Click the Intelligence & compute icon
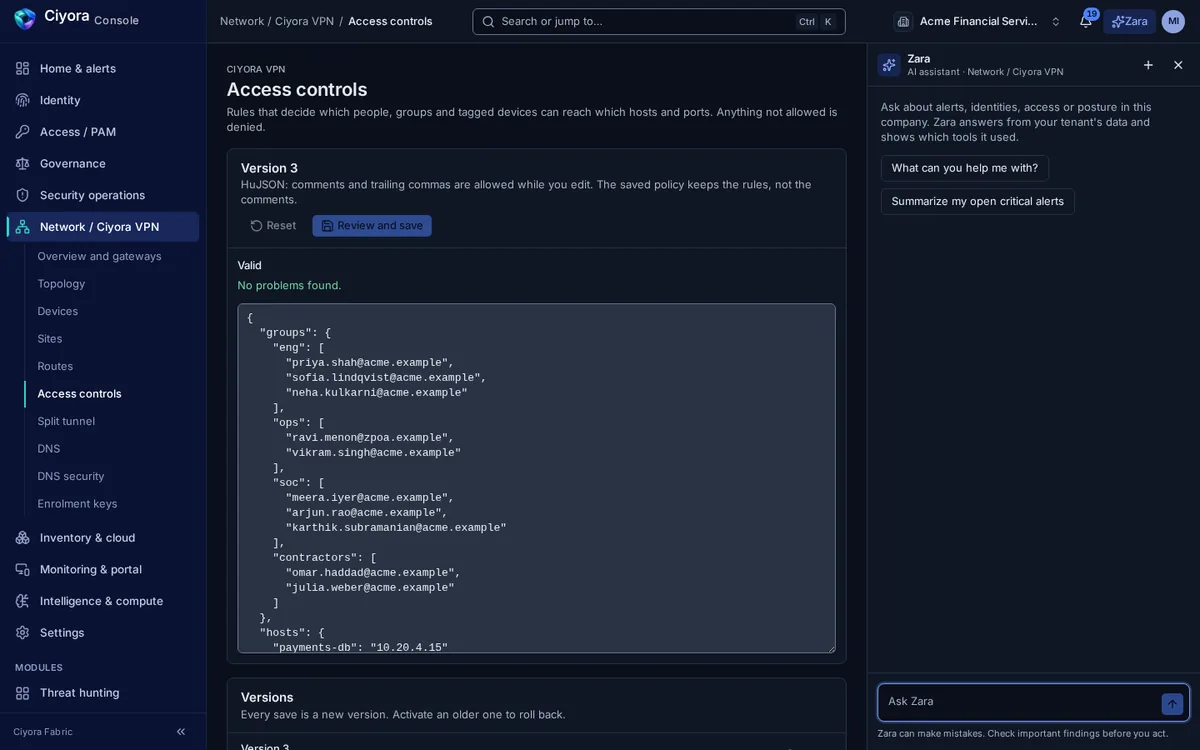 click(x=22, y=601)
